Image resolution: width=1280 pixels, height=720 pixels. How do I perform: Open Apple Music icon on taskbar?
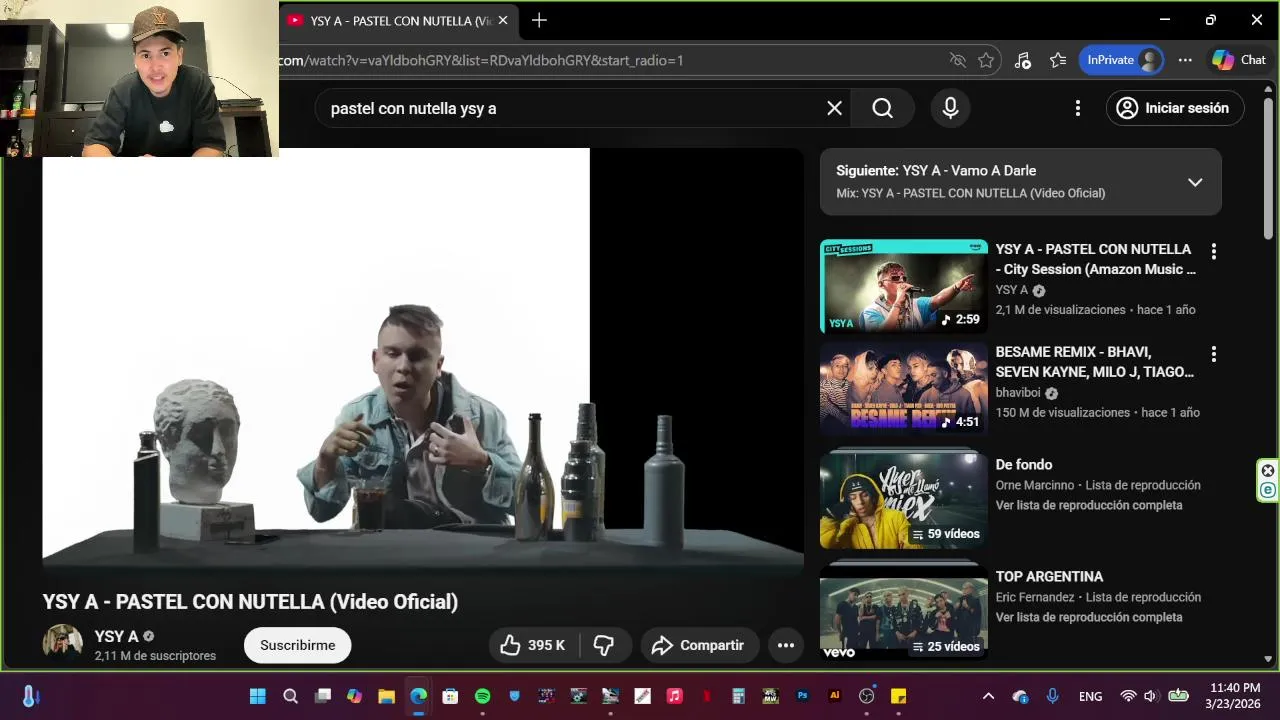point(674,696)
